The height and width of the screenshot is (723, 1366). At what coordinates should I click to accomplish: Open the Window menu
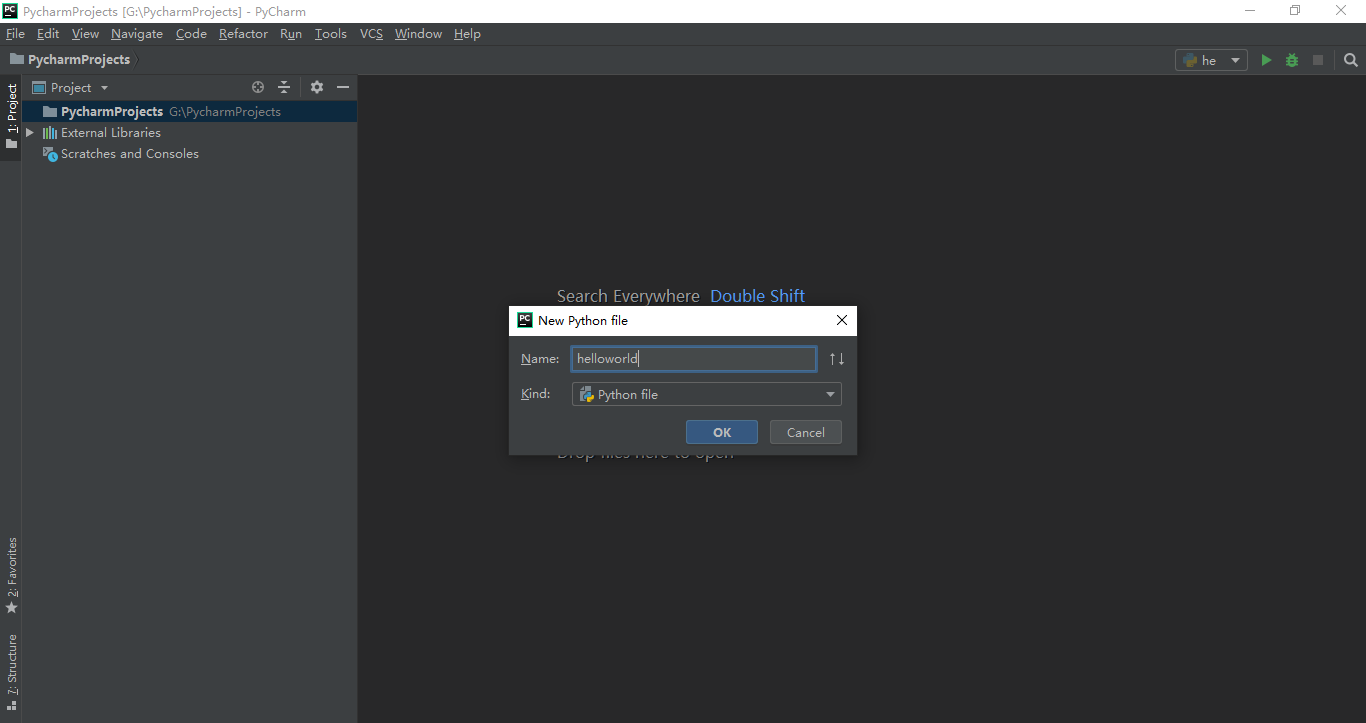pyautogui.click(x=418, y=33)
